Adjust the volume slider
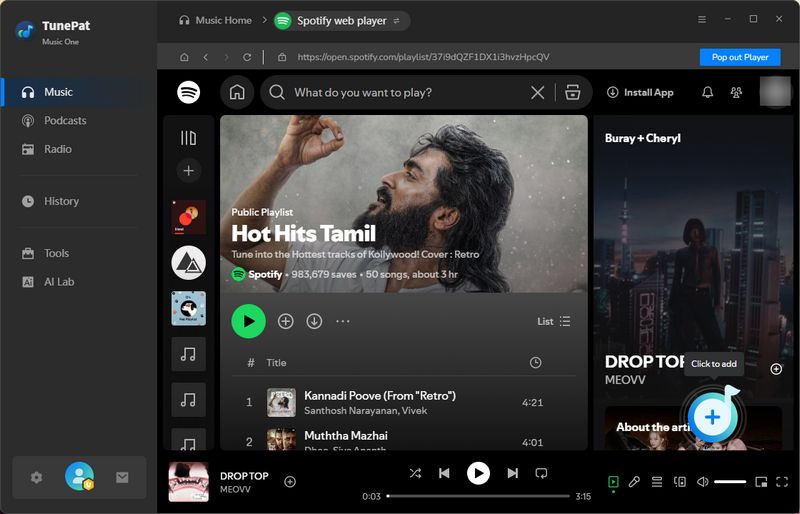 (x=730, y=481)
